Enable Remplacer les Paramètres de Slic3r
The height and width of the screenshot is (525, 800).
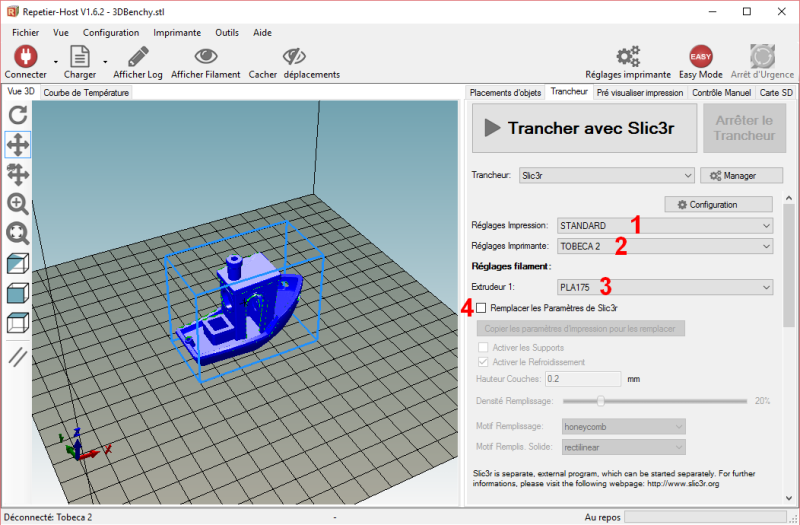coord(482,308)
